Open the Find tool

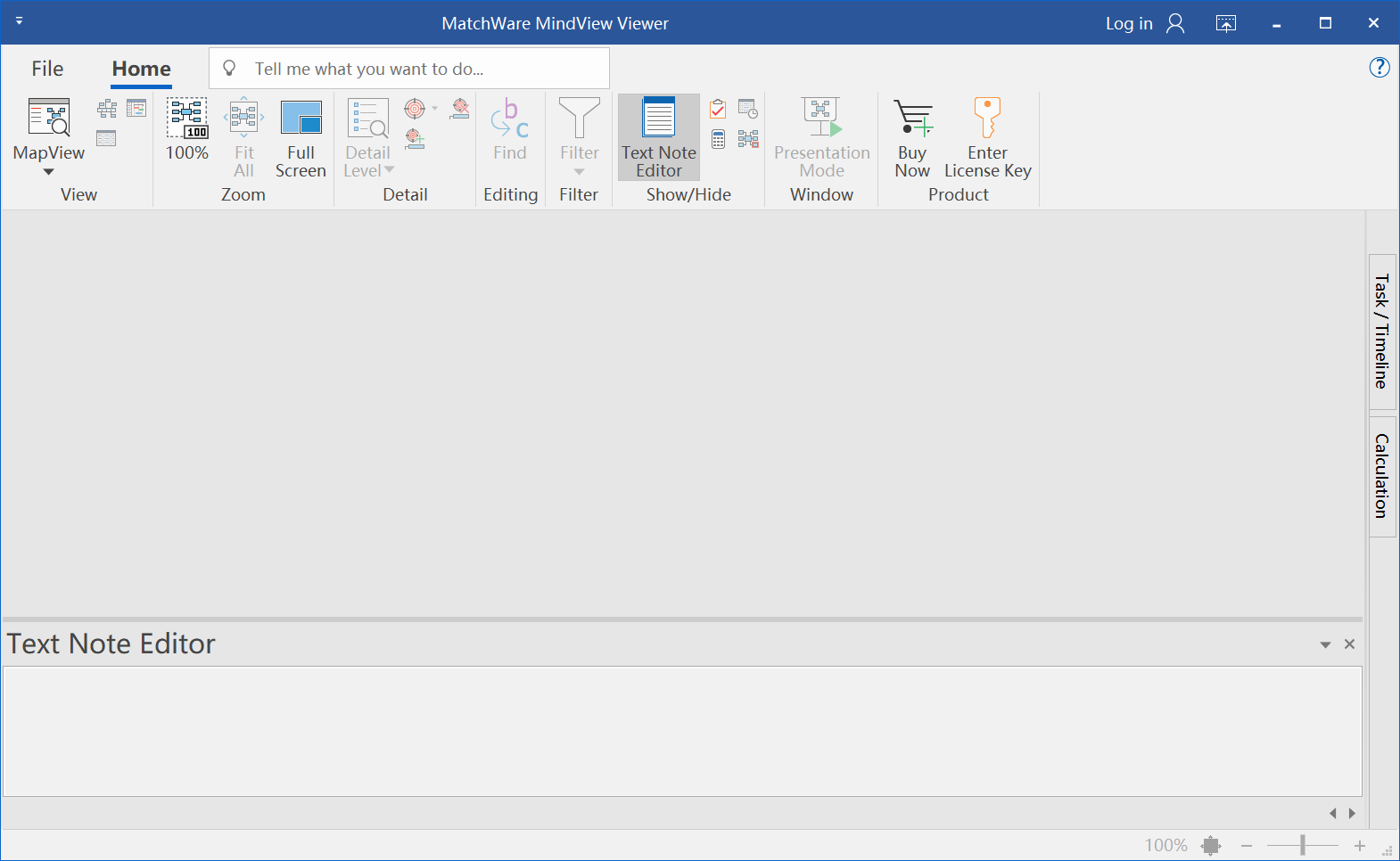[x=510, y=129]
